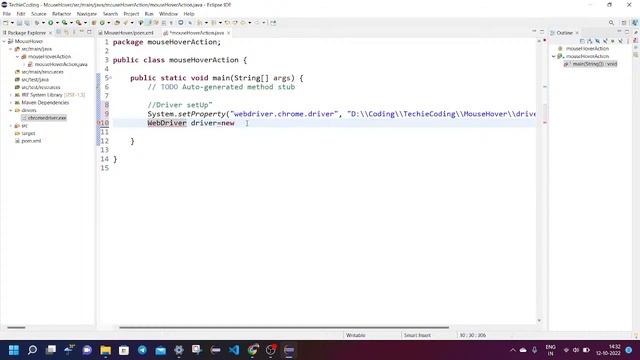Close the mouseHoverAction.java editor tab
640x360 pixels.
[229, 33]
